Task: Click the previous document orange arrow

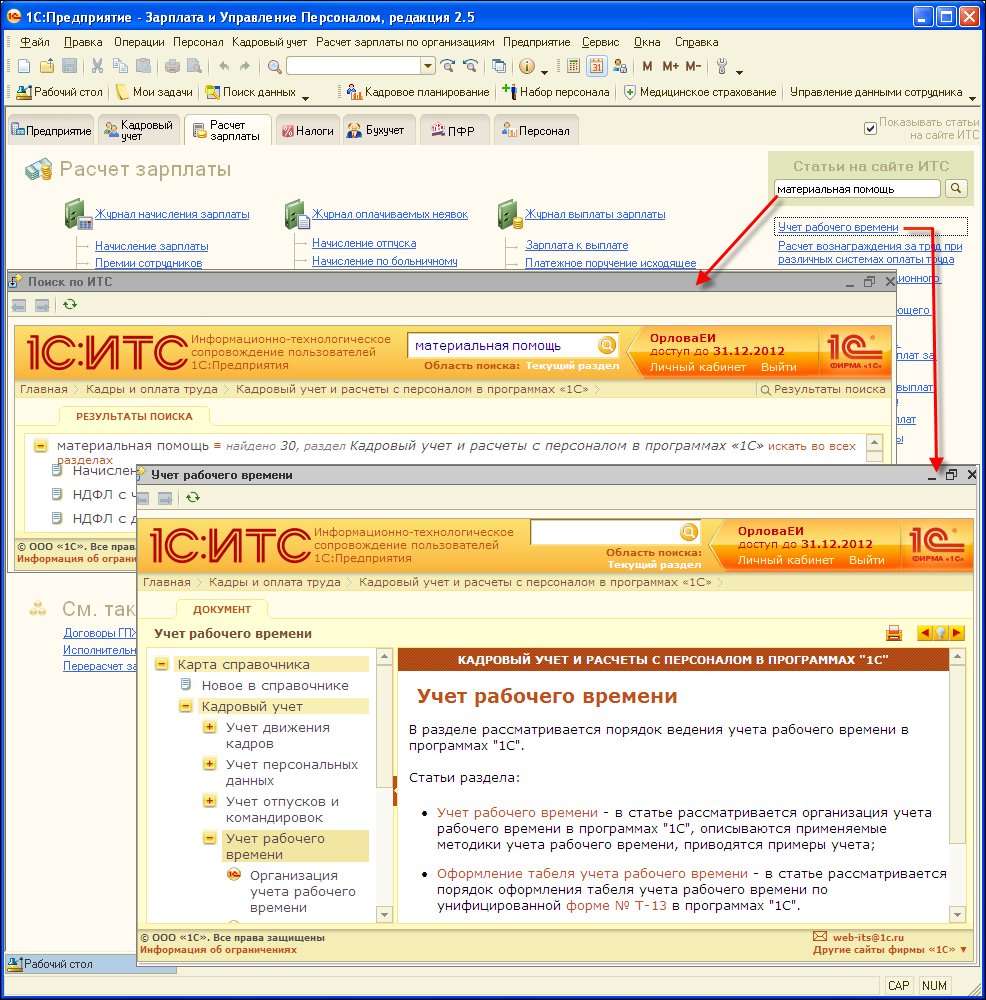Action: [x=924, y=633]
